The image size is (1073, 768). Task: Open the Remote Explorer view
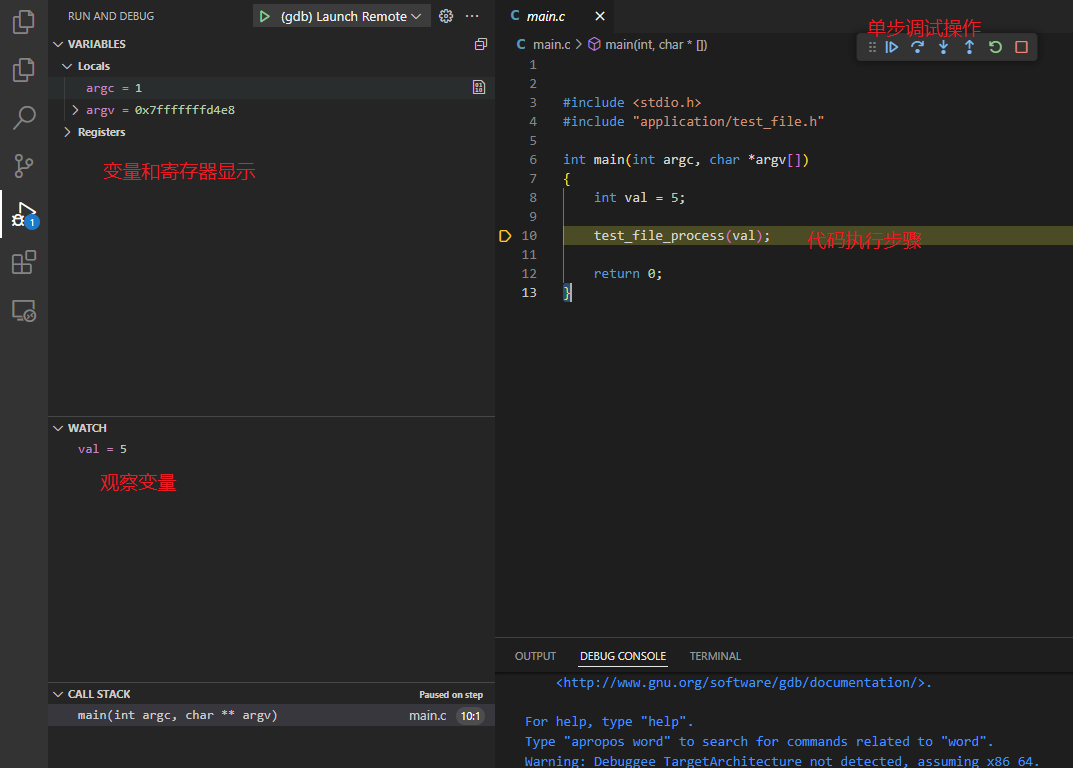pyautogui.click(x=24, y=311)
